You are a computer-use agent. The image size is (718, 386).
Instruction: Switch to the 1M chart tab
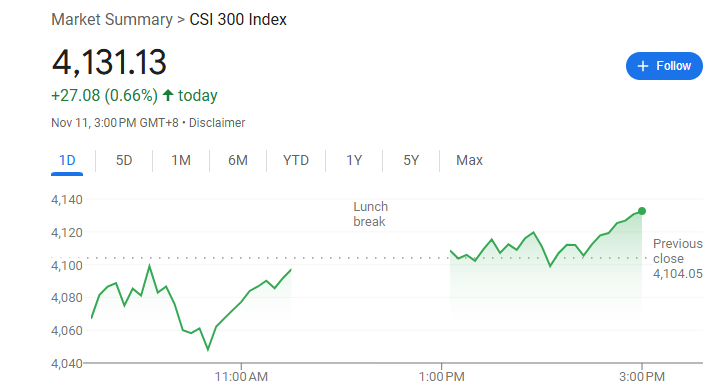[x=181, y=160]
